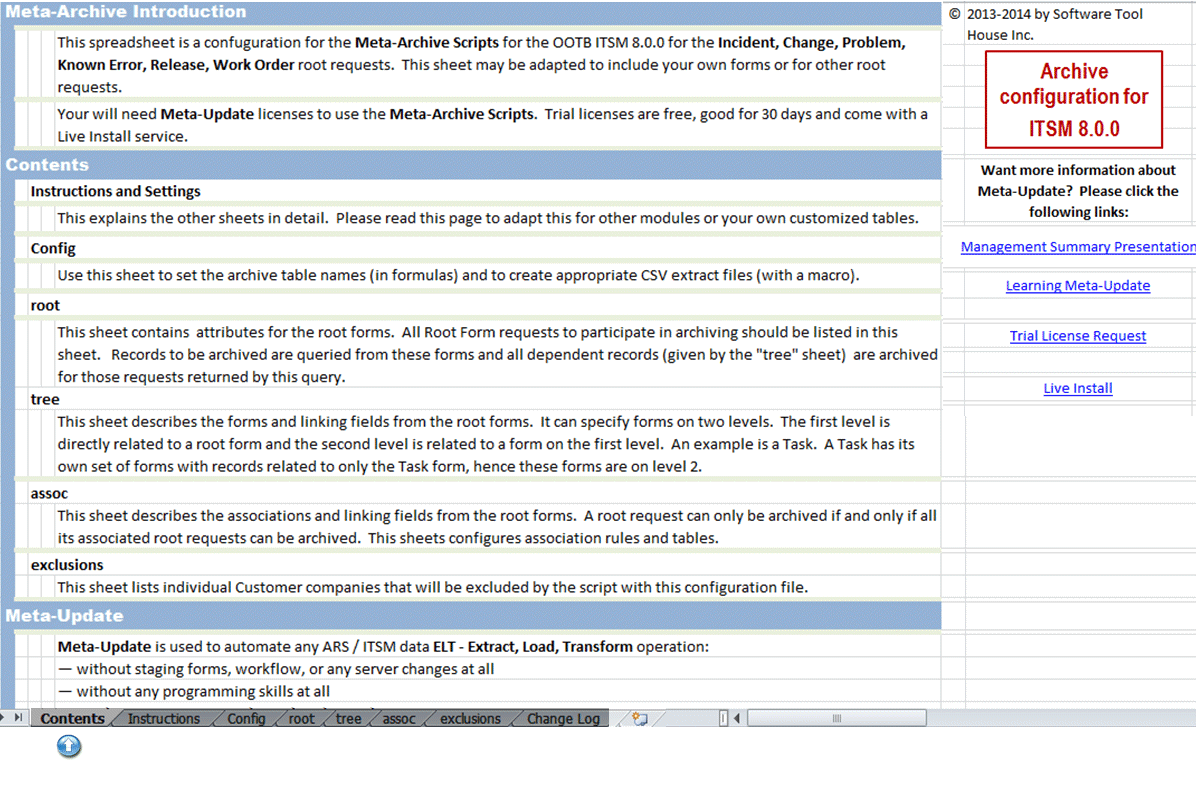Select the 'This sheet describes the forms and linking fields' paragraph
Screen dimensions: 1196x794
click(486, 444)
